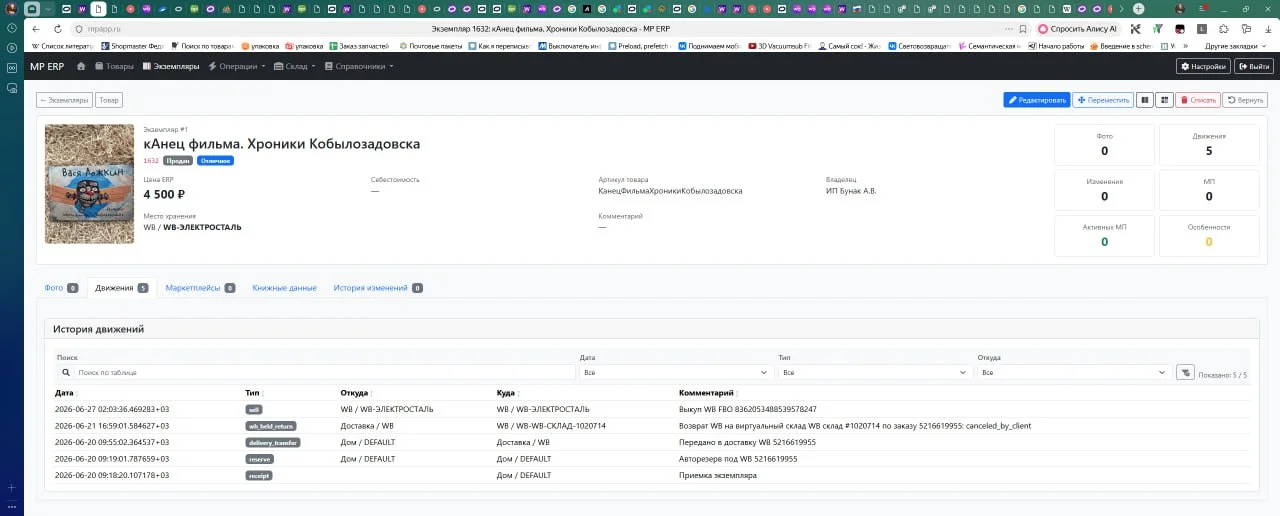Click the Фото counter card
Viewport: 1280px width, 516px height.
point(1104,145)
